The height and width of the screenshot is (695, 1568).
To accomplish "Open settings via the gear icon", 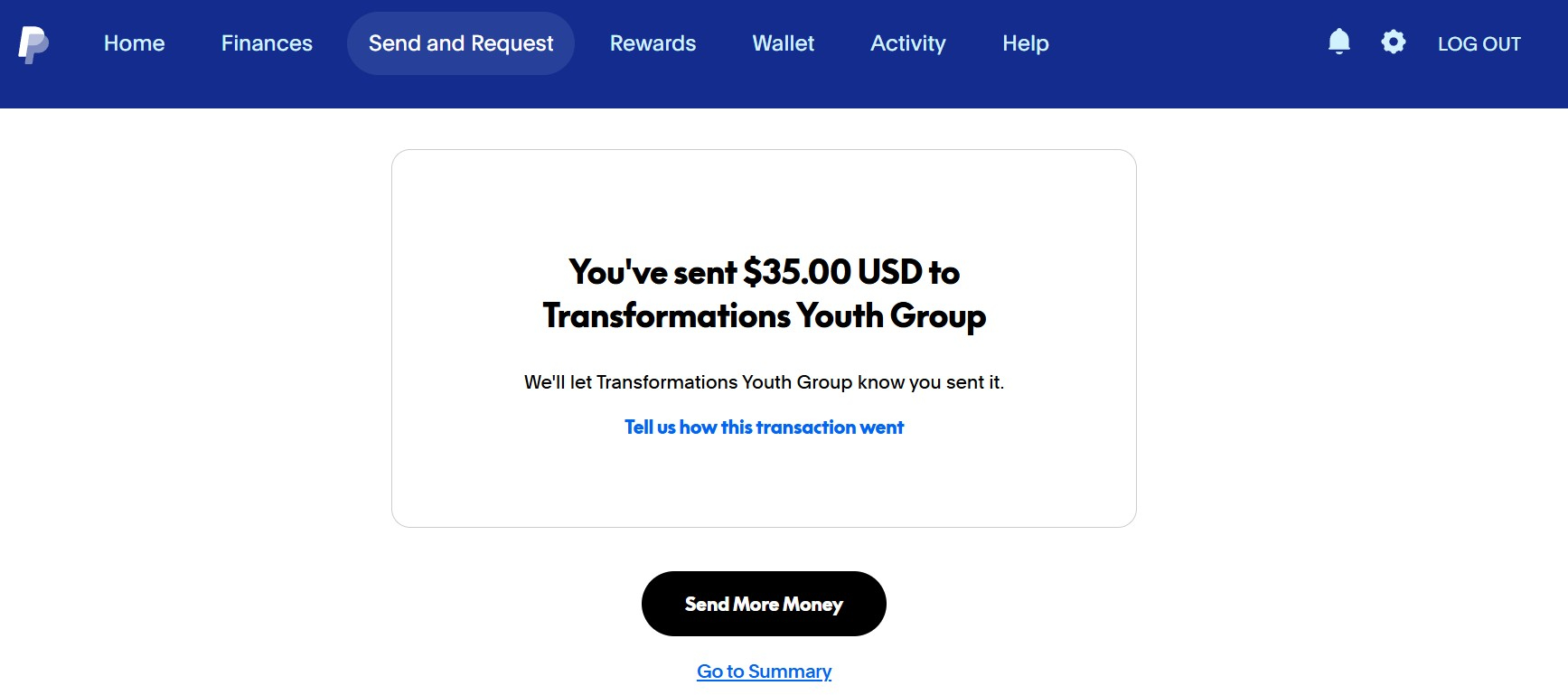I will (x=1393, y=42).
